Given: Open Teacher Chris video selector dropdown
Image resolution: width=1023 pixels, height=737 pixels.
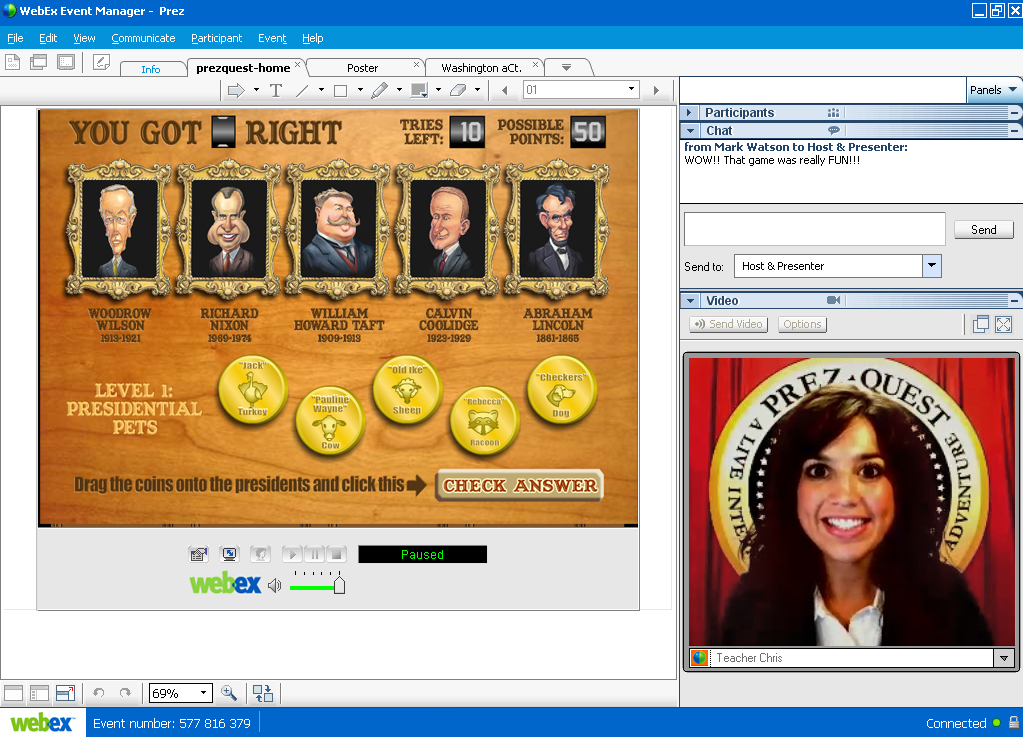Looking at the screenshot, I should (1003, 658).
